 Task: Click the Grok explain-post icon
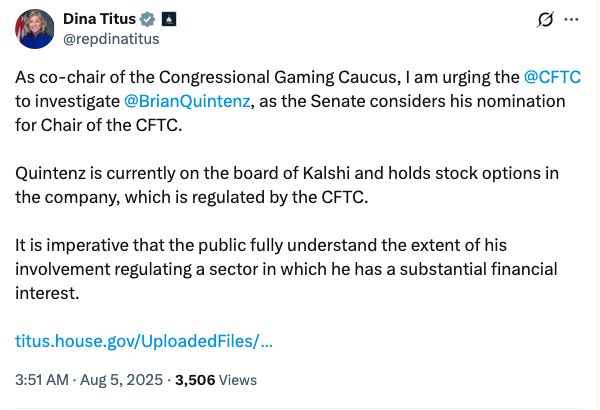click(x=546, y=20)
